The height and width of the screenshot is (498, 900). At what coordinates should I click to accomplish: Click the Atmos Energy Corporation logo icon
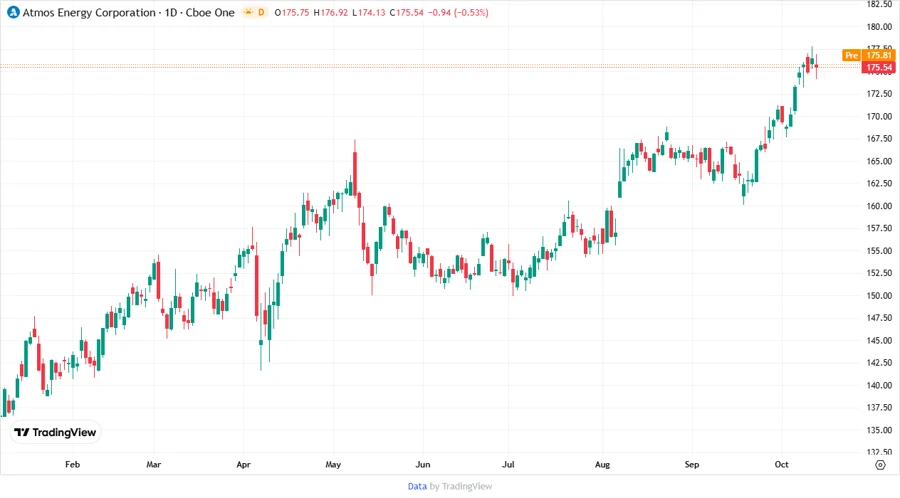[x=13, y=12]
